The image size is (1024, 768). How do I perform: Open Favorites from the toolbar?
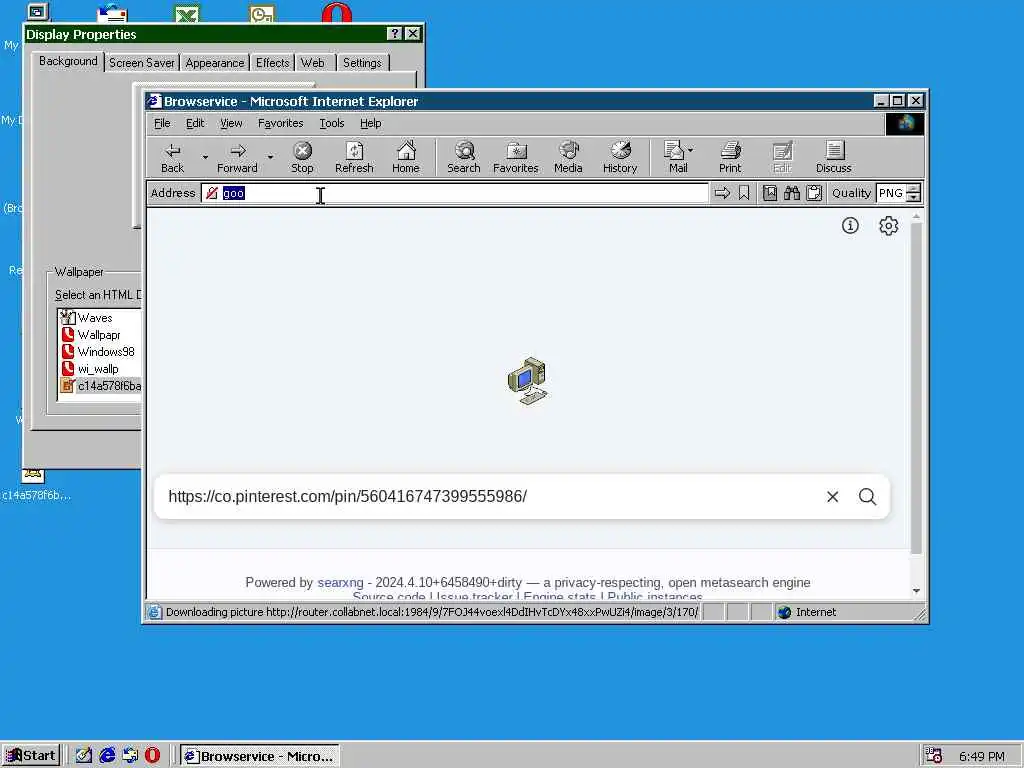point(516,157)
